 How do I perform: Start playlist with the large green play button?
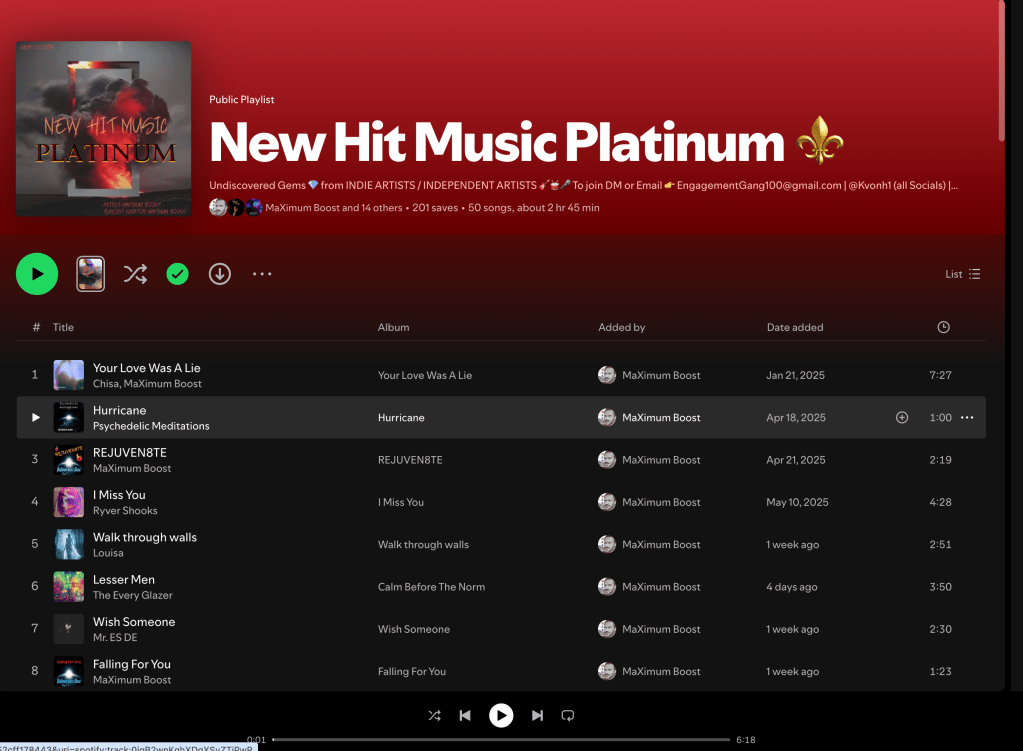37,274
